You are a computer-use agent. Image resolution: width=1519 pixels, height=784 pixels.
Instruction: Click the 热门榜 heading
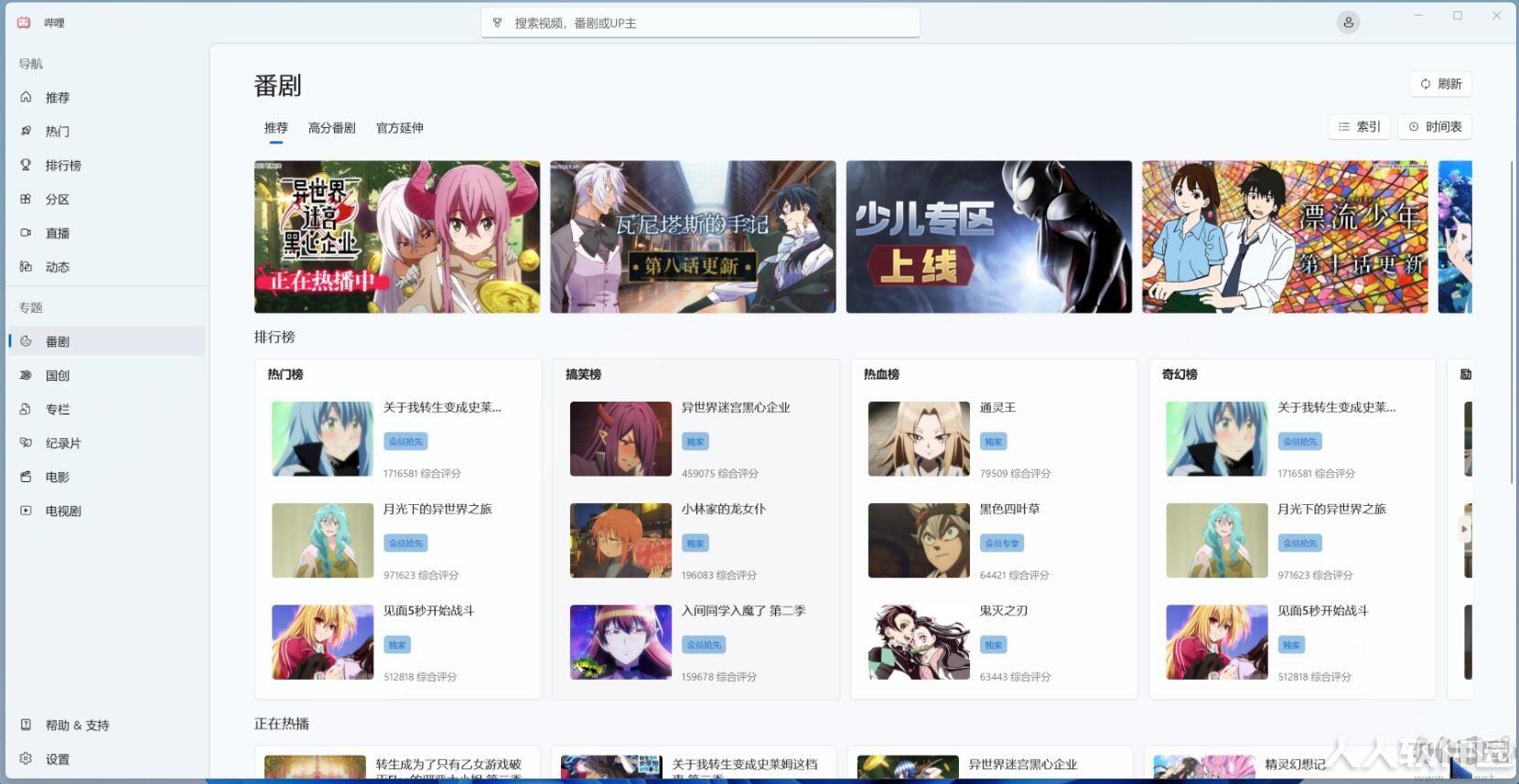pos(285,374)
